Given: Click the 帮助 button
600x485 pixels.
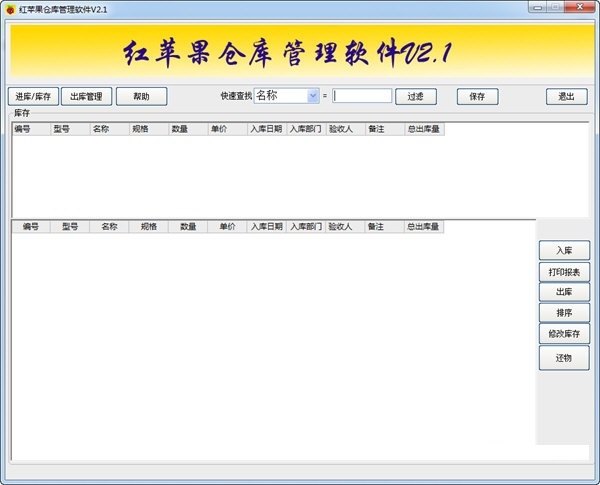Looking at the screenshot, I should (x=141, y=97).
